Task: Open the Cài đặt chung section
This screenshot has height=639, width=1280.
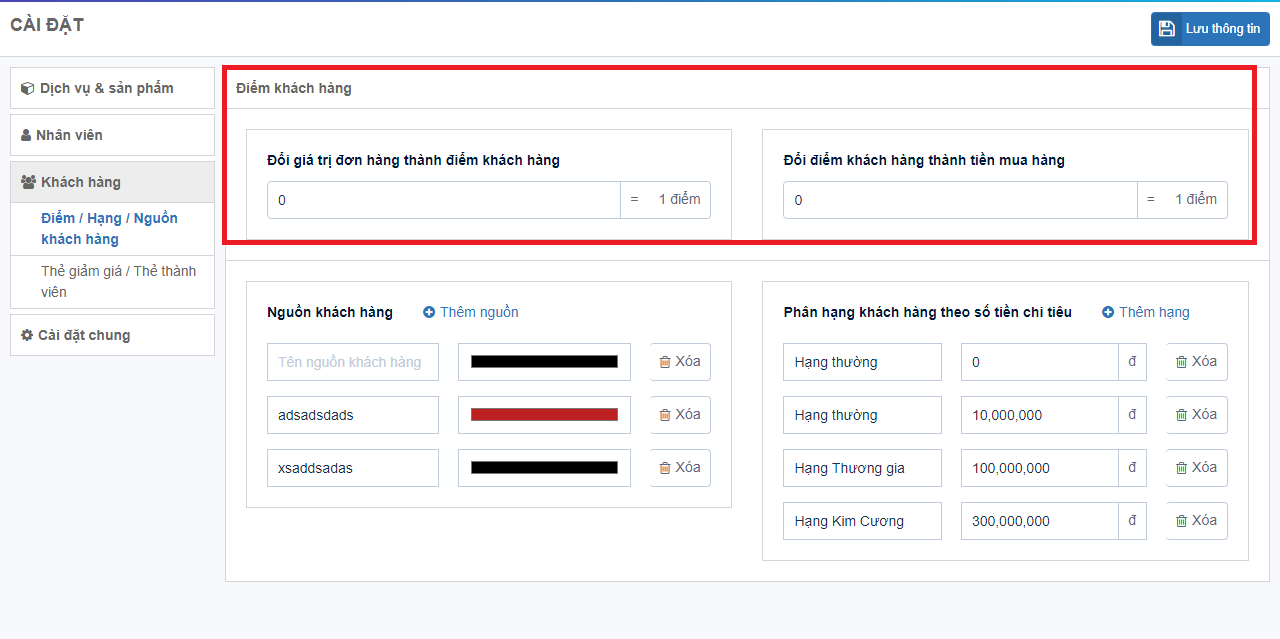Action: (x=112, y=335)
